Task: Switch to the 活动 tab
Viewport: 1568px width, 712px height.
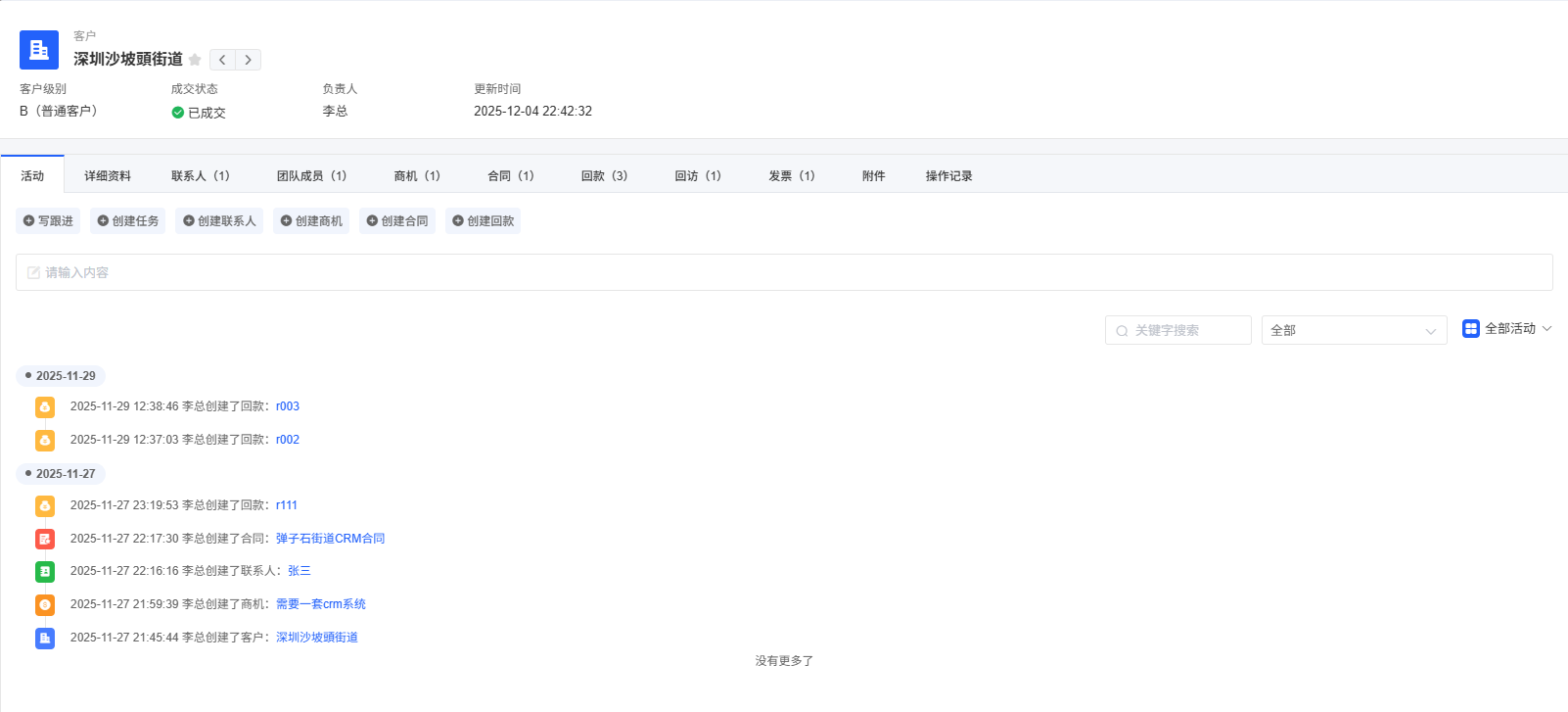Action: pyautogui.click(x=32, y=175)
